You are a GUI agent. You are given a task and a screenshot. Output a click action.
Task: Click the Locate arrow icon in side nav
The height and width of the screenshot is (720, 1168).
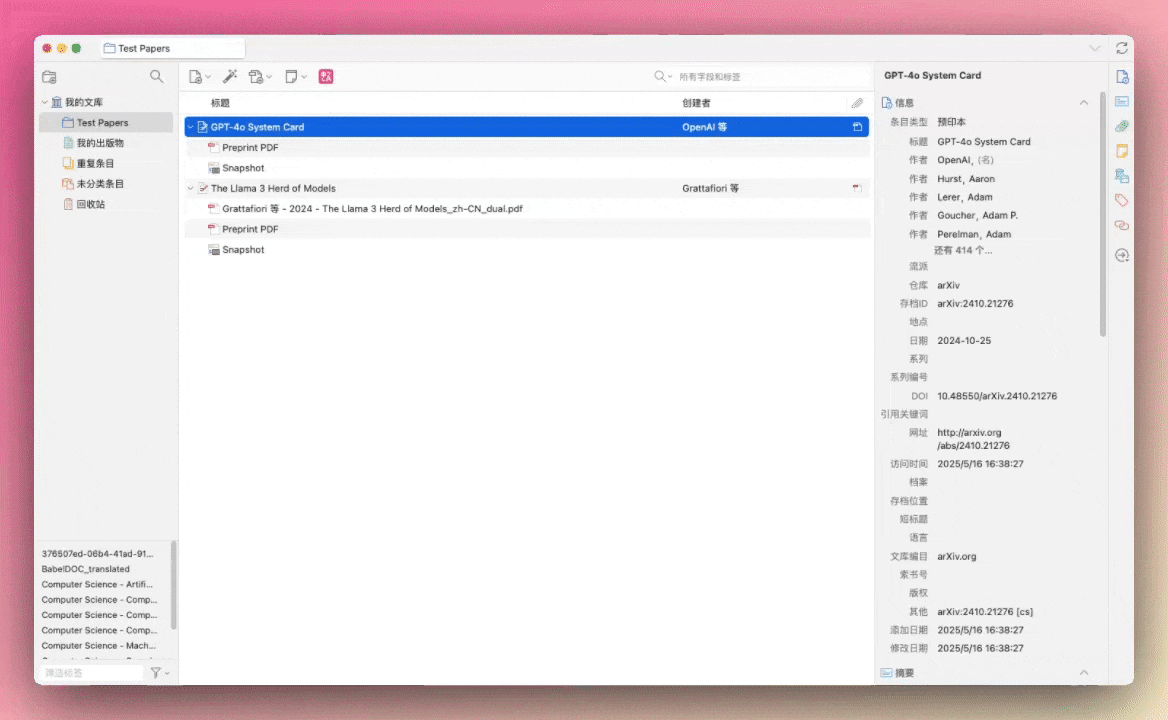(x=1122, y=255)
